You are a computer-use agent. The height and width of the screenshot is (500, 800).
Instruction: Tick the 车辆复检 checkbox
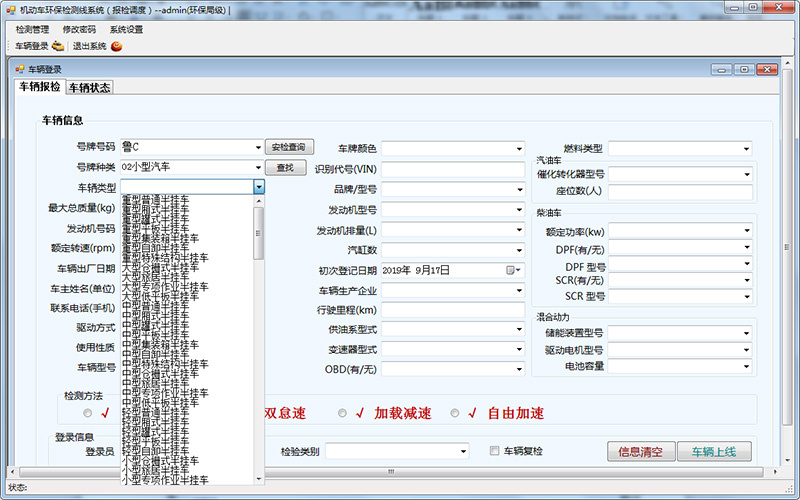click(x=494, y=451)
